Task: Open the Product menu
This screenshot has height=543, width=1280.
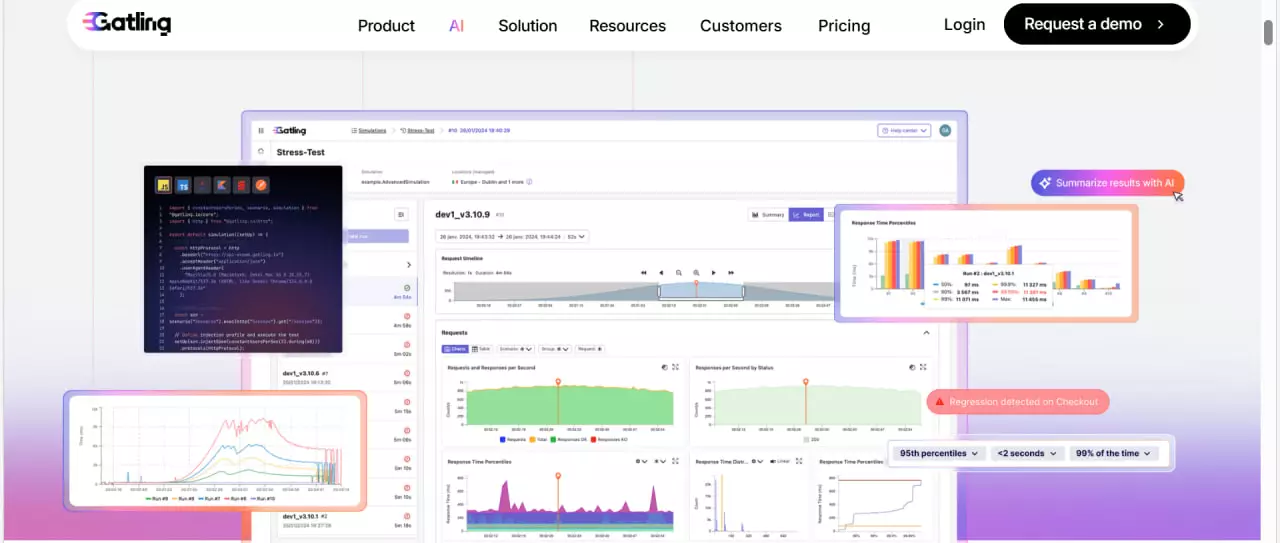Action: [386, 26]
